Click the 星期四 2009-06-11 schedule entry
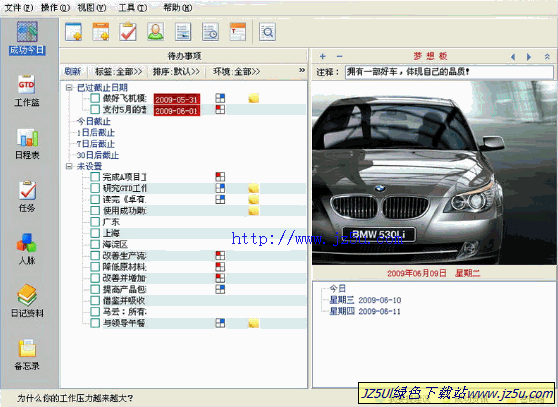Screen dimensions: 558x407 point(365,312)
